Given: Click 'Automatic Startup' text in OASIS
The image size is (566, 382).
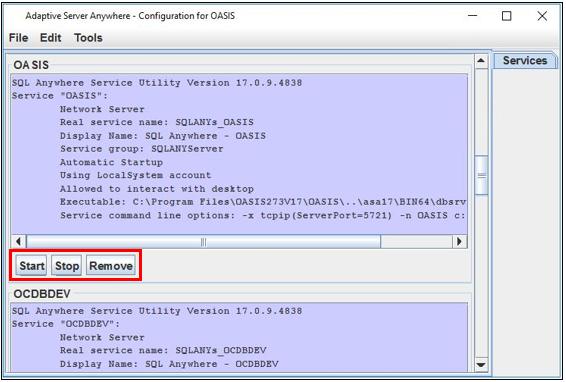Looking at the screenshot, I should click(x=111, y=162).
